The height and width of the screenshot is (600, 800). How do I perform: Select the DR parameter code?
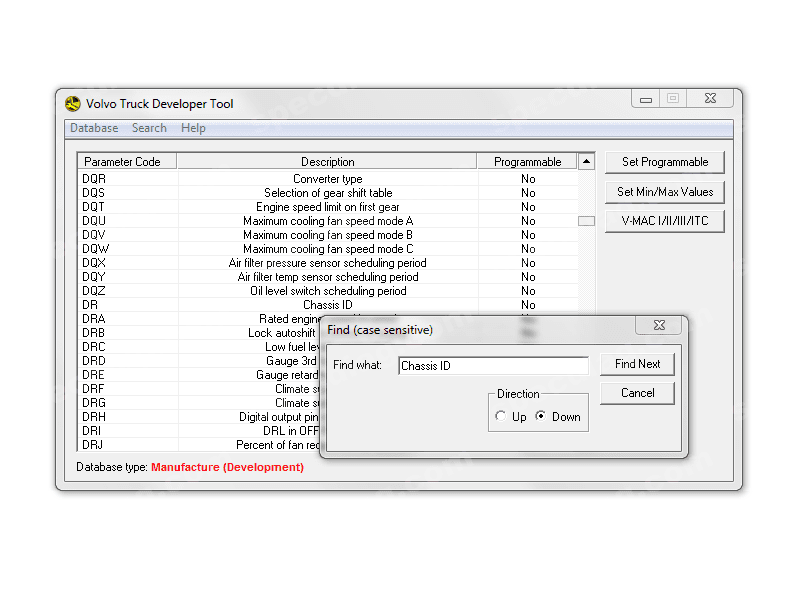pos(90,305)
